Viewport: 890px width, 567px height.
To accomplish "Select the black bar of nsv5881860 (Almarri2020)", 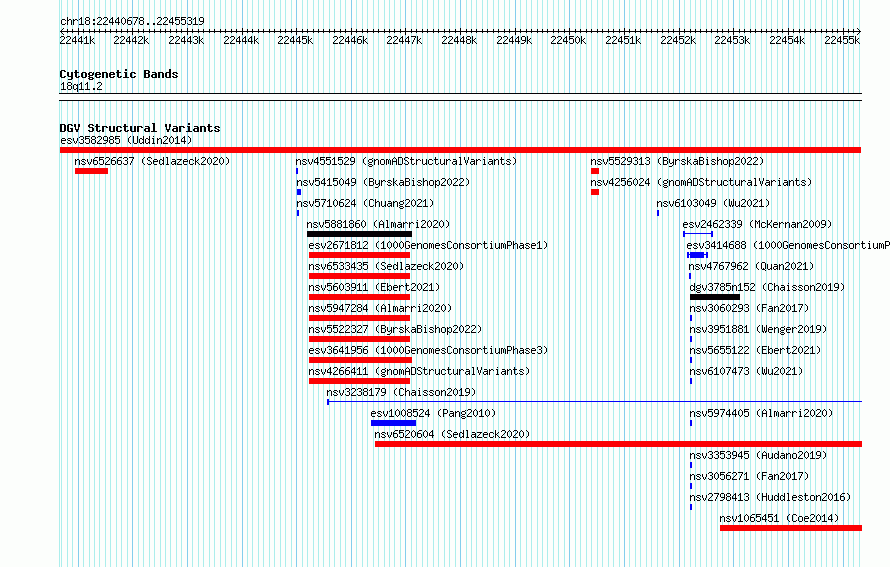I will click(359, 234).
